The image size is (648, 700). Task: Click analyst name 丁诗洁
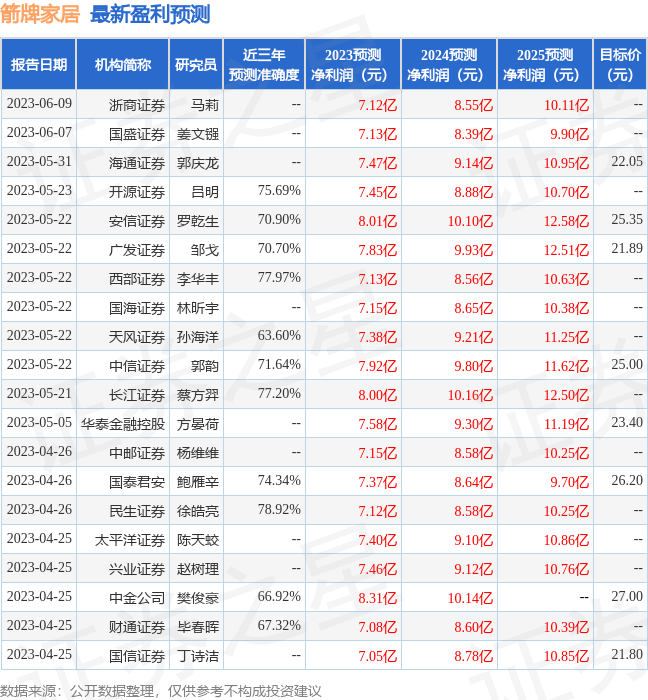tap(198, 657)
